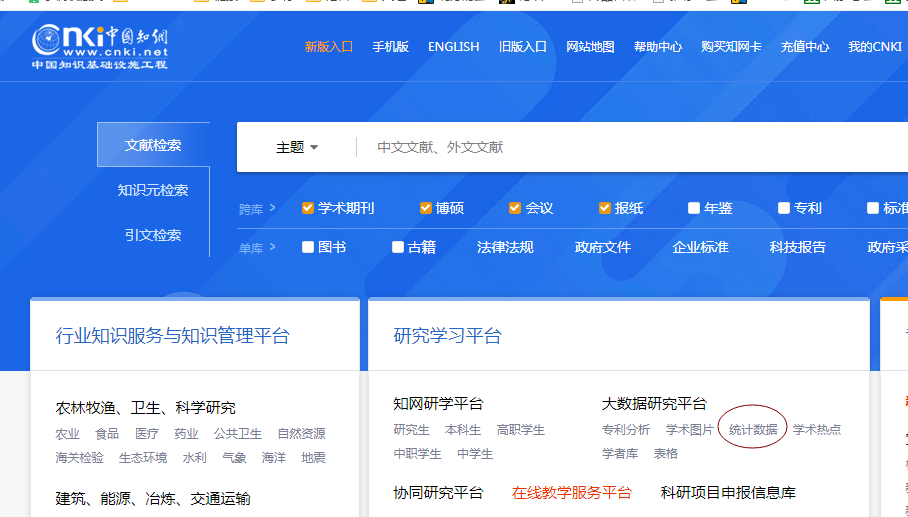
Task: Open the 药业 link
Action: 186,434
